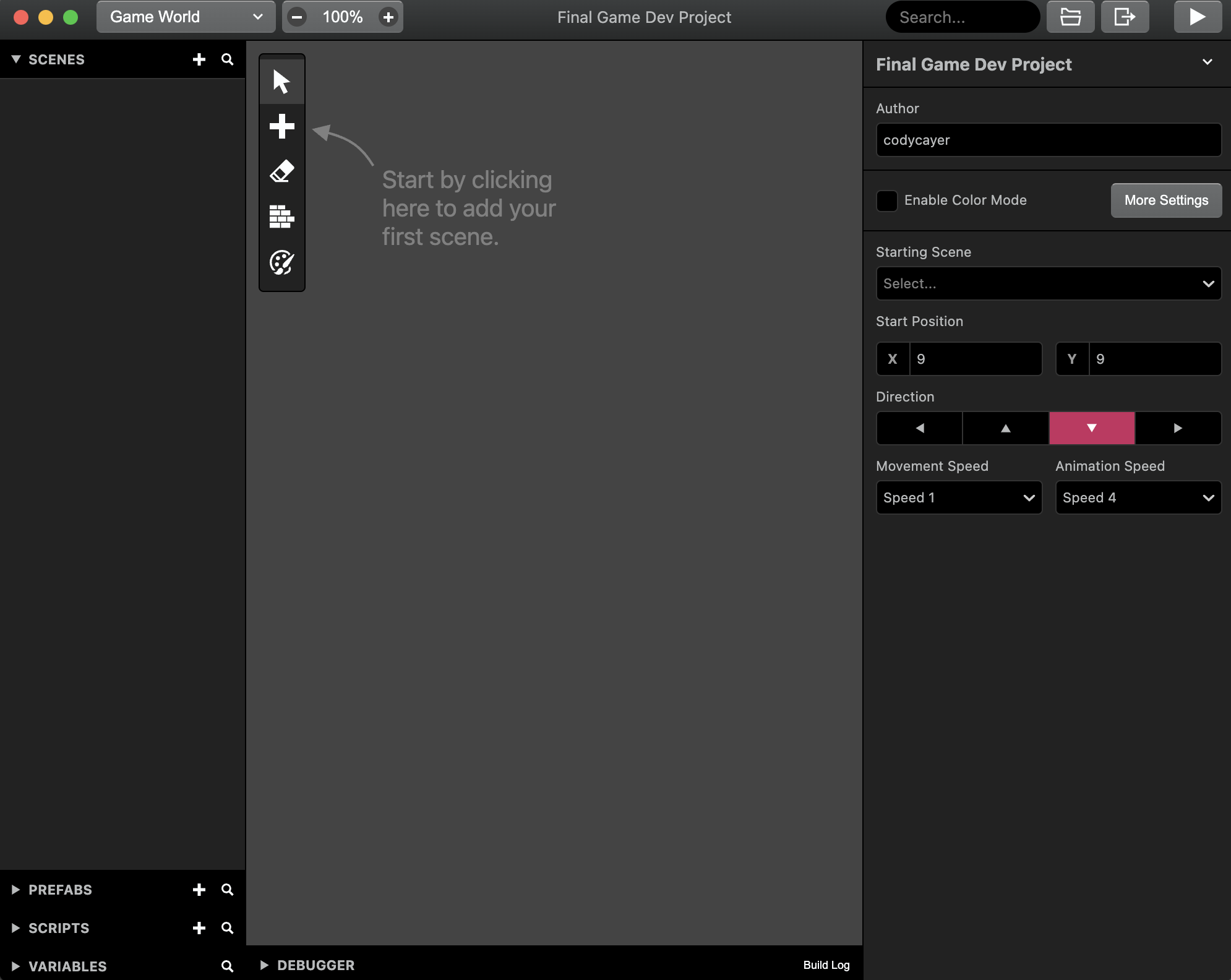
Task: Expand the VARIABLES section
Action: click(x=16, y=966)
